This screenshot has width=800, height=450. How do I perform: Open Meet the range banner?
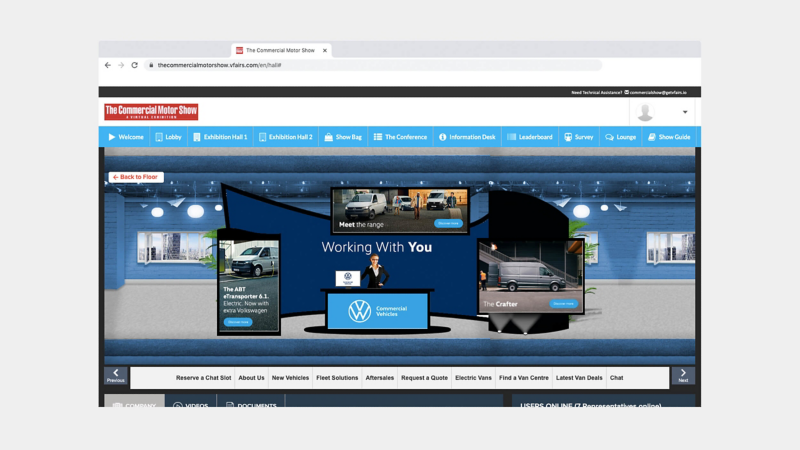(400, 210)
